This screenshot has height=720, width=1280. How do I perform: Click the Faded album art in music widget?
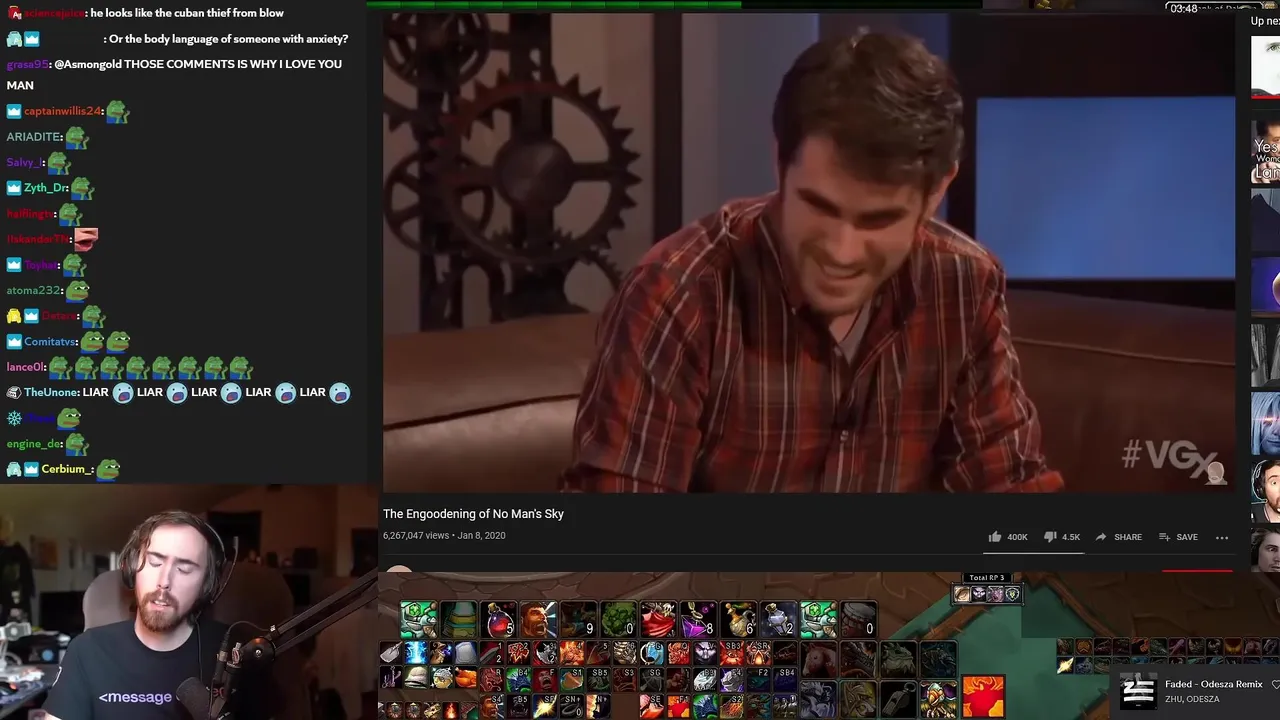[x=1138, y=691]
